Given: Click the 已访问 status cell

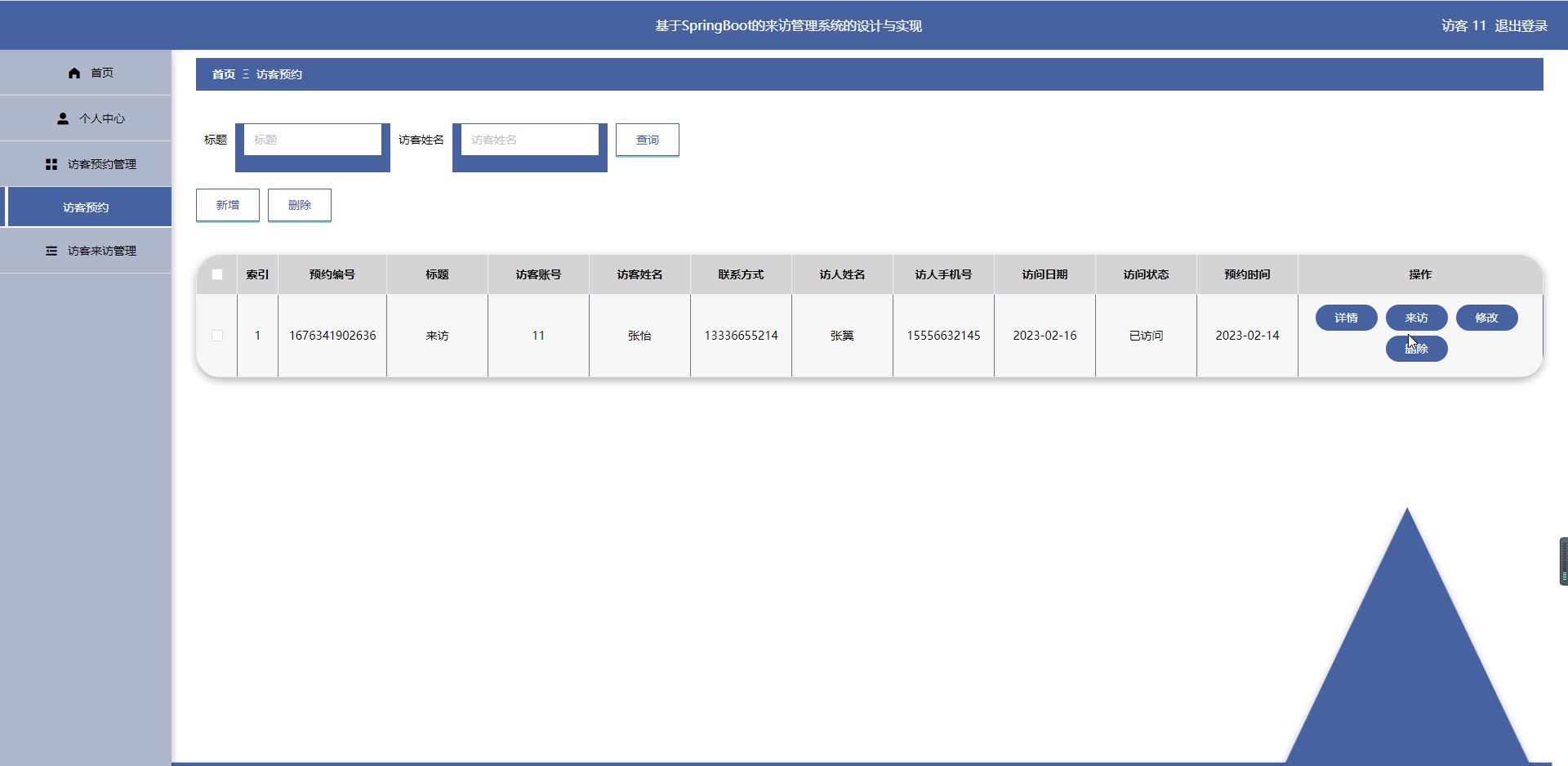Looking at the screenshot, I should pos(1146,336).
